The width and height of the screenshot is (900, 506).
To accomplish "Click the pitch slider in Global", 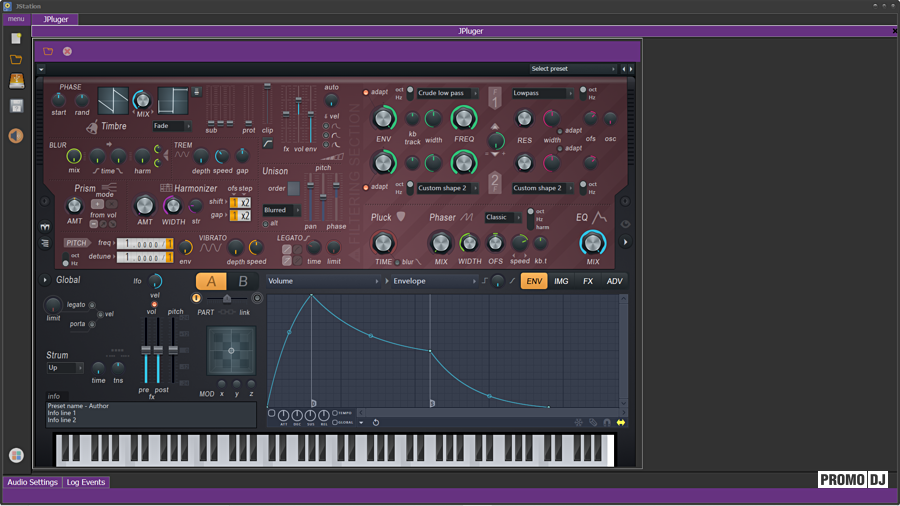I will pyautogui.click(x=173, y=350).
